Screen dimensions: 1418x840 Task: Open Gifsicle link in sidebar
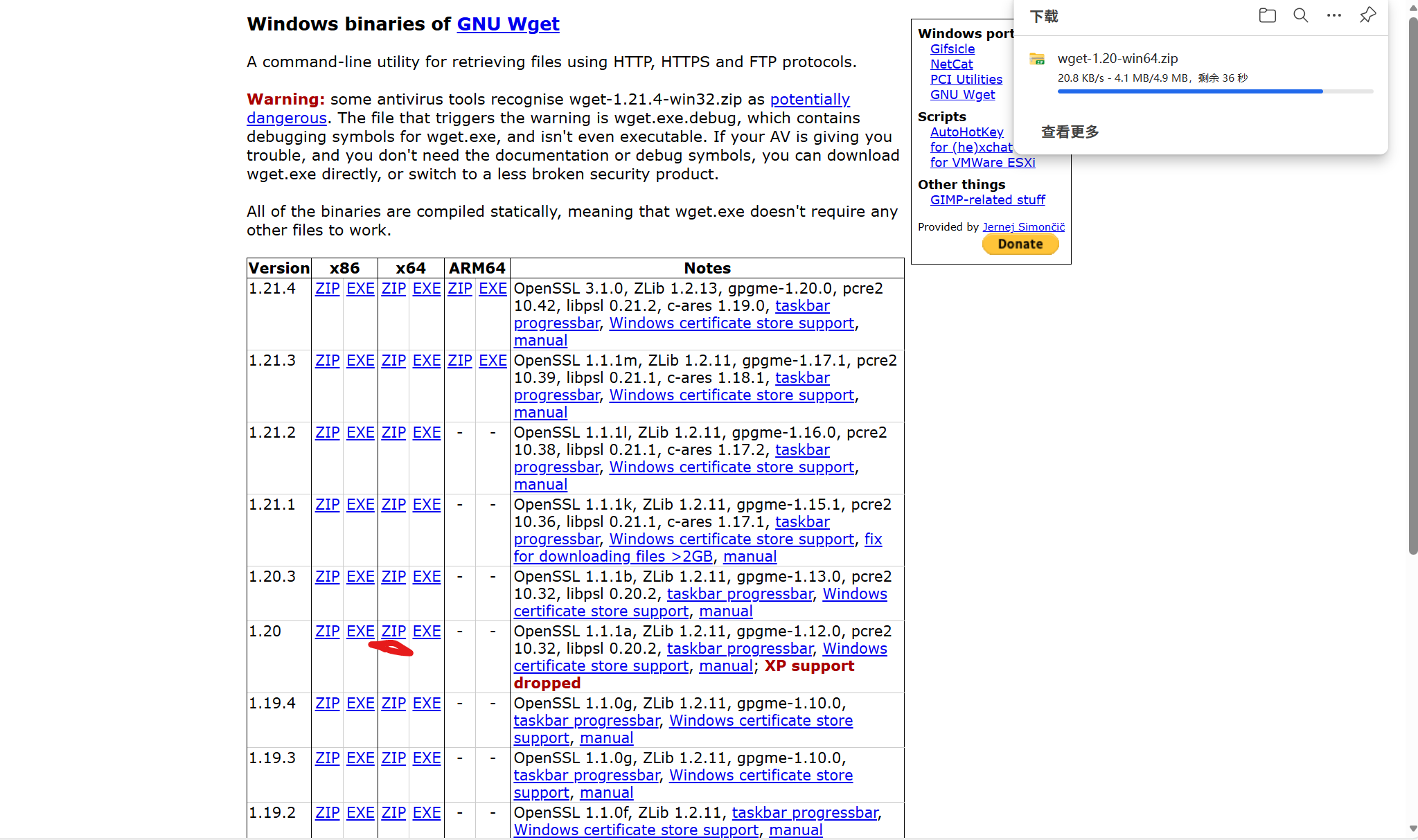pyautogui.click(x=952, y=49)
